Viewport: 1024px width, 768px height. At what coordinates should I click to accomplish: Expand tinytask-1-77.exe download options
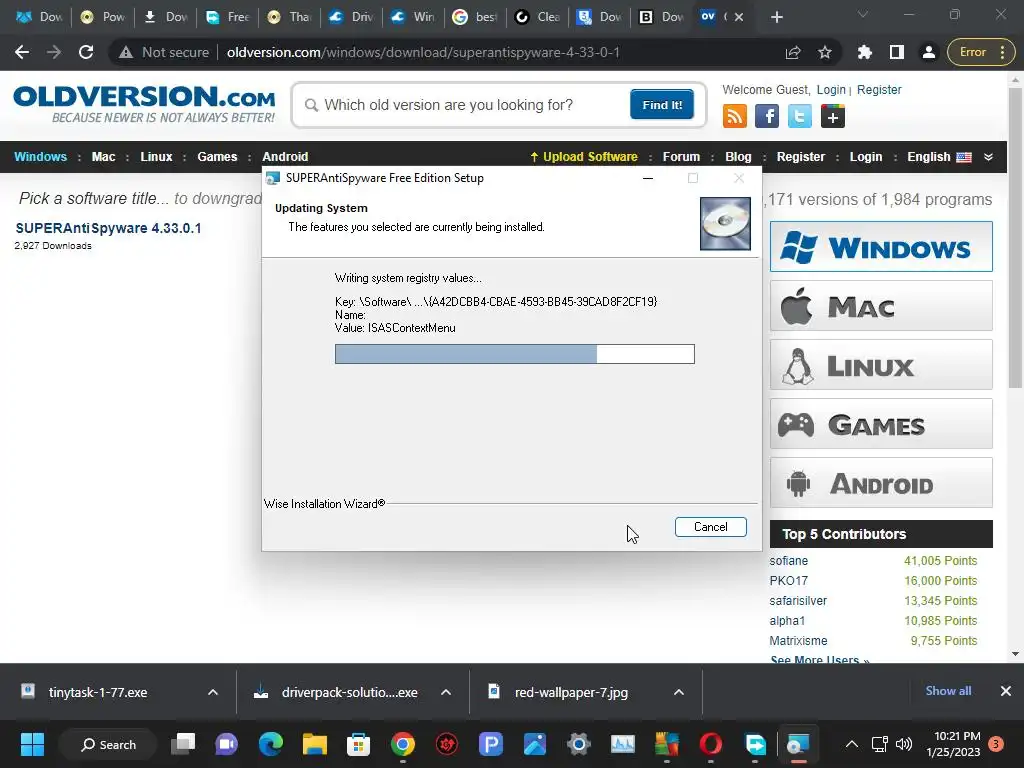pos(213,692)
